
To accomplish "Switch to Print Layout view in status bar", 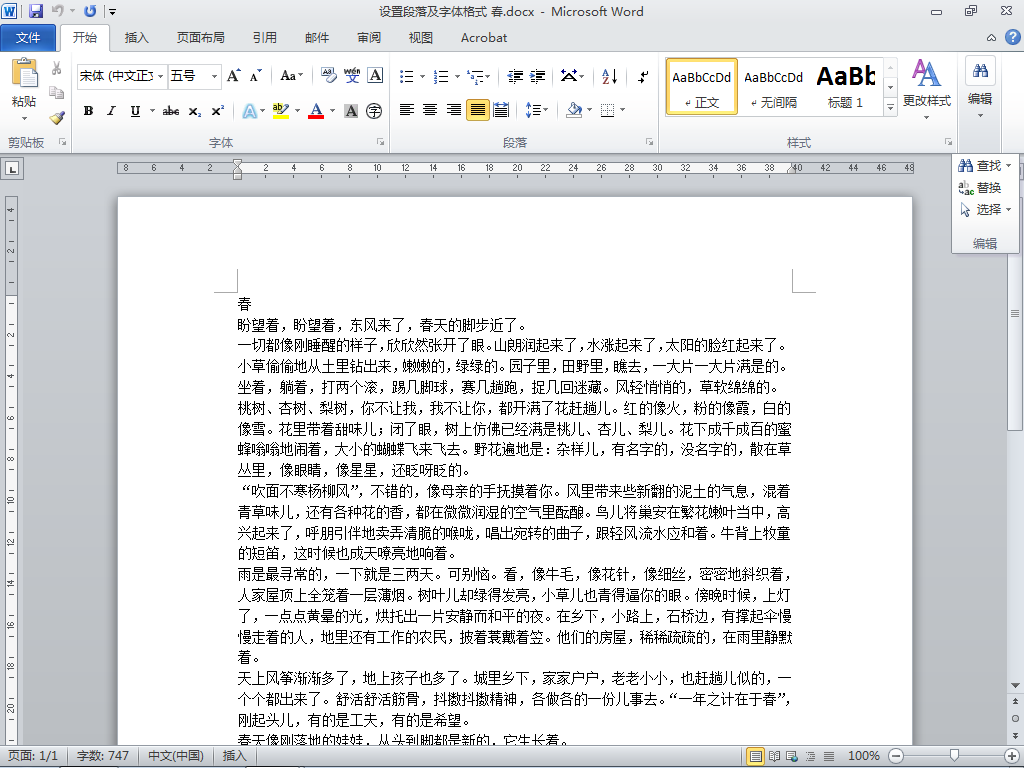I will click(756, 756).
